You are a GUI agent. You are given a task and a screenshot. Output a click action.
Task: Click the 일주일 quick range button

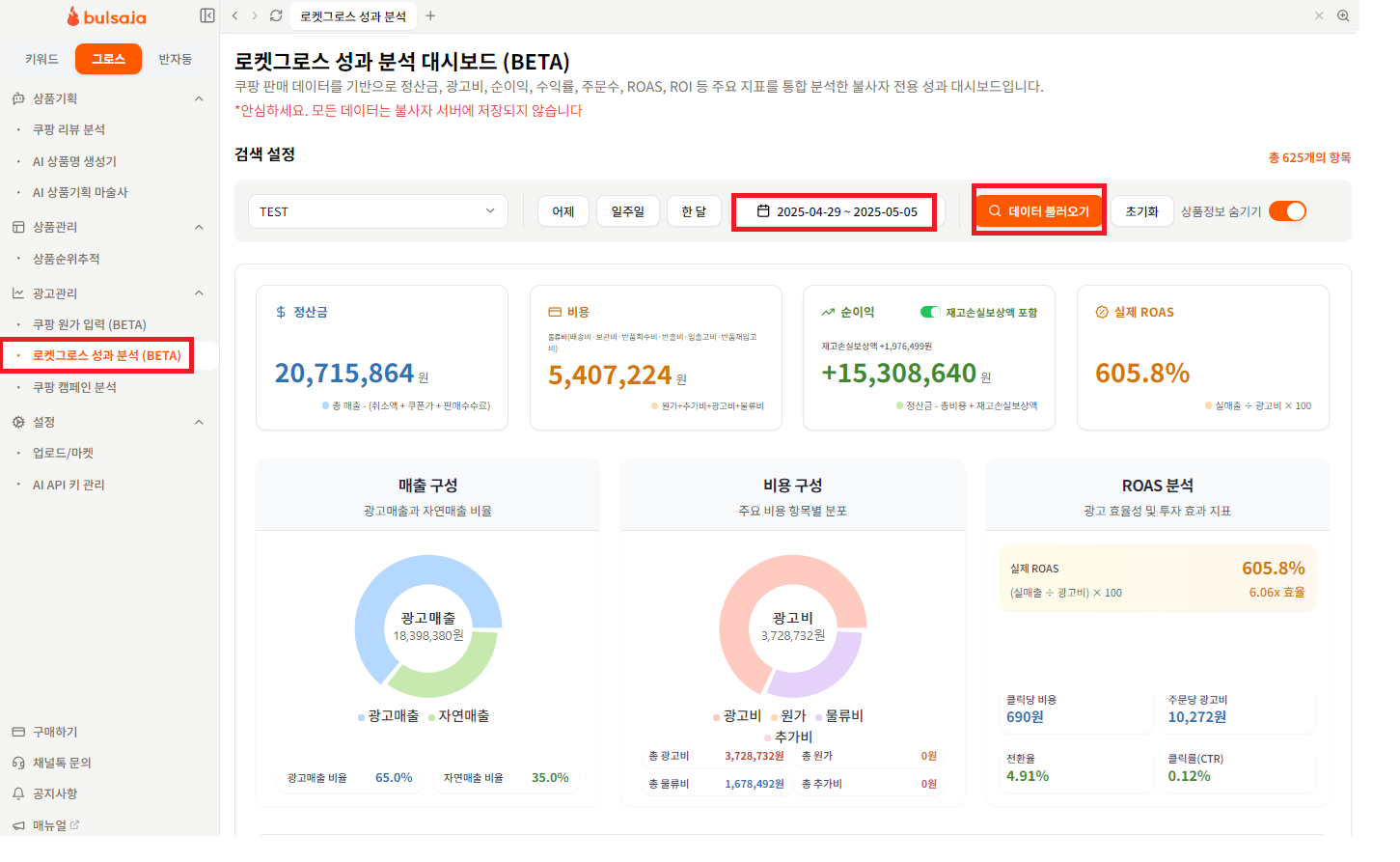coord(628,211)
